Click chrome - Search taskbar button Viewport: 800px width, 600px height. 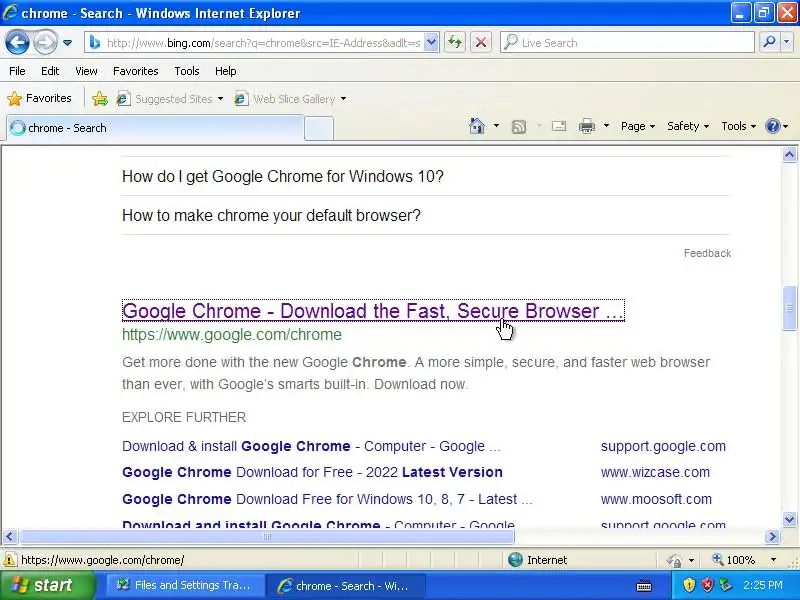click(345, 586)
